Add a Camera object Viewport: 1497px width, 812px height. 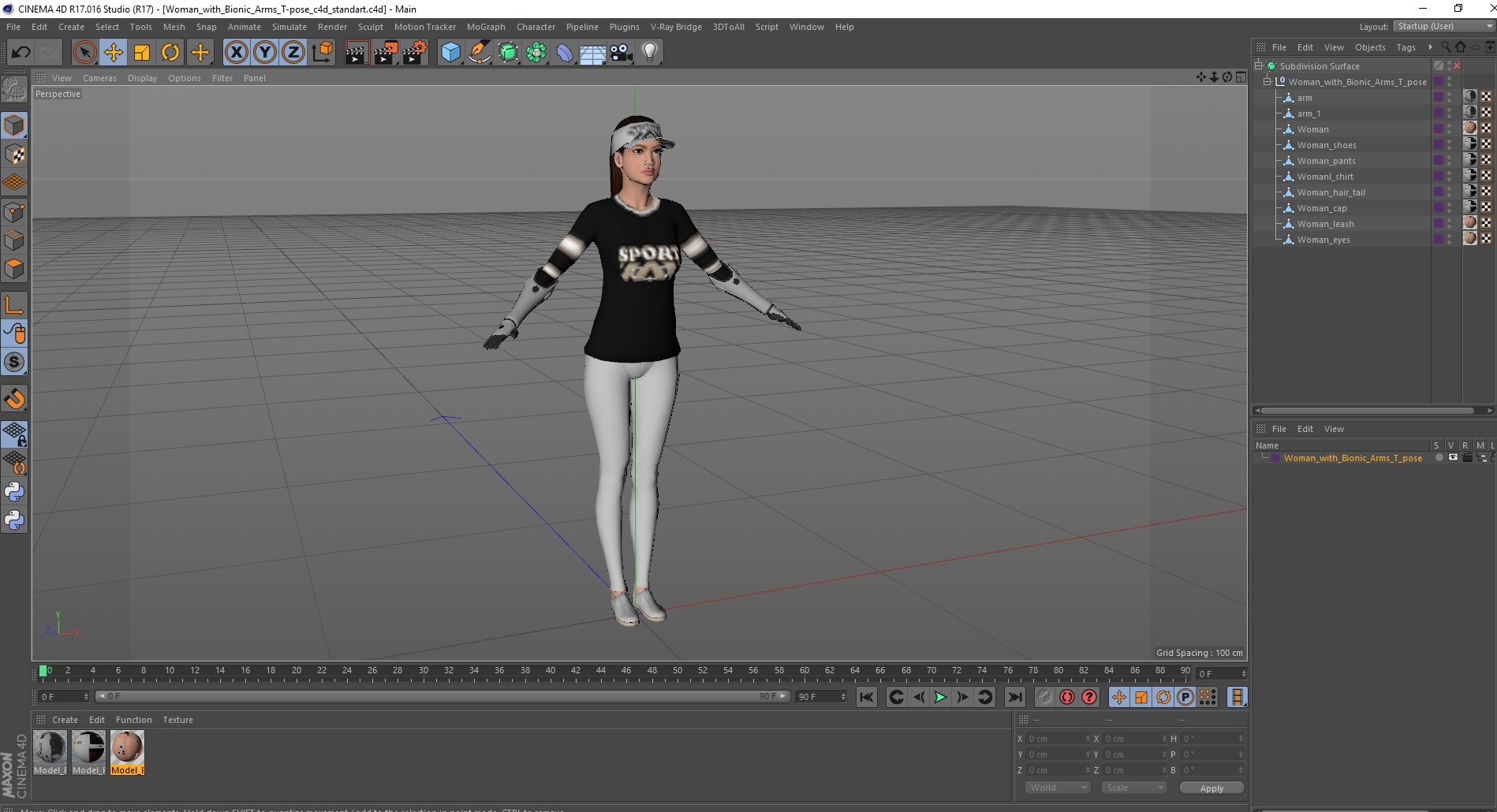[622, 53]
